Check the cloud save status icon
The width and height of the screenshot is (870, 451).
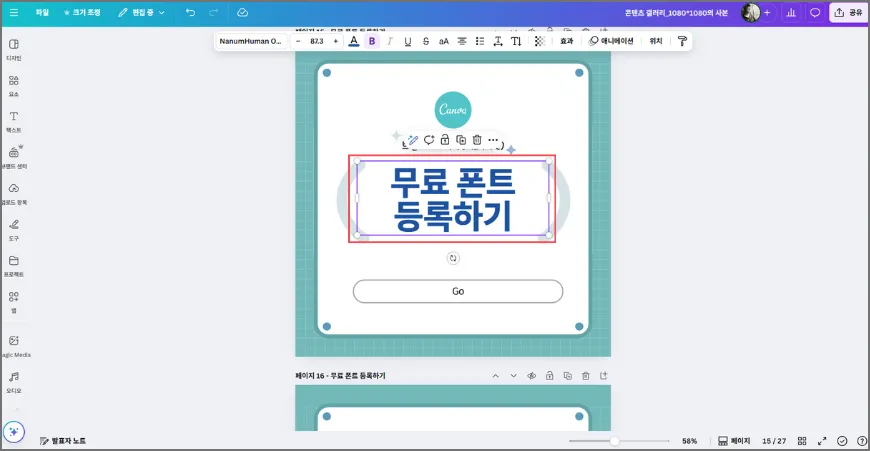242,12
